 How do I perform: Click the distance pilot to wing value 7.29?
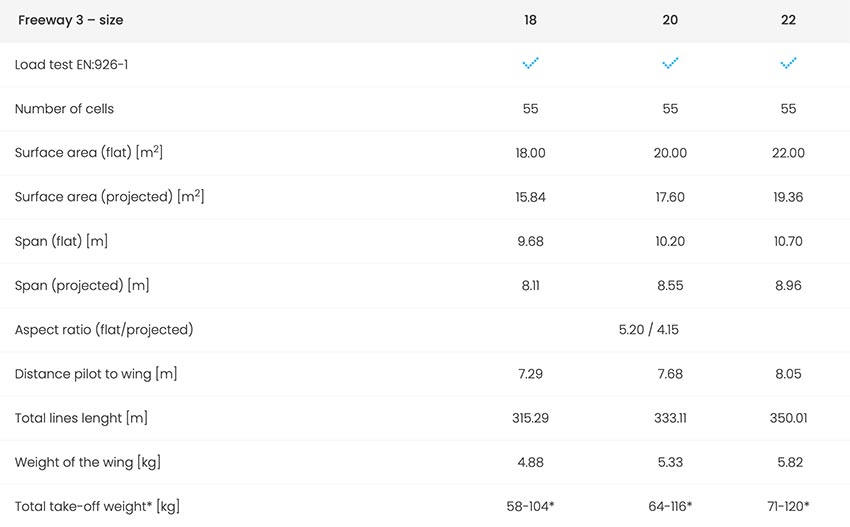(530, 374)
